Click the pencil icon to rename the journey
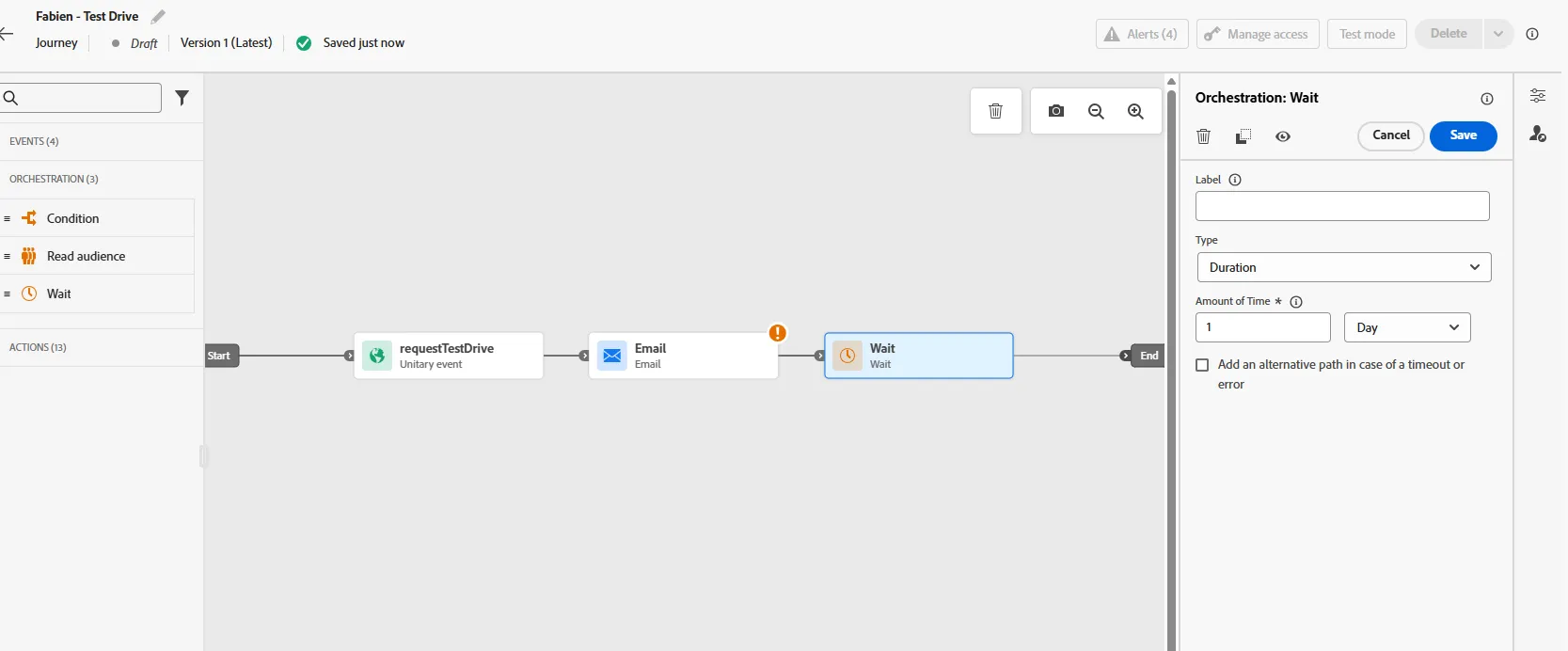Viewport: 1568px width, 651px height. [158, 17]
